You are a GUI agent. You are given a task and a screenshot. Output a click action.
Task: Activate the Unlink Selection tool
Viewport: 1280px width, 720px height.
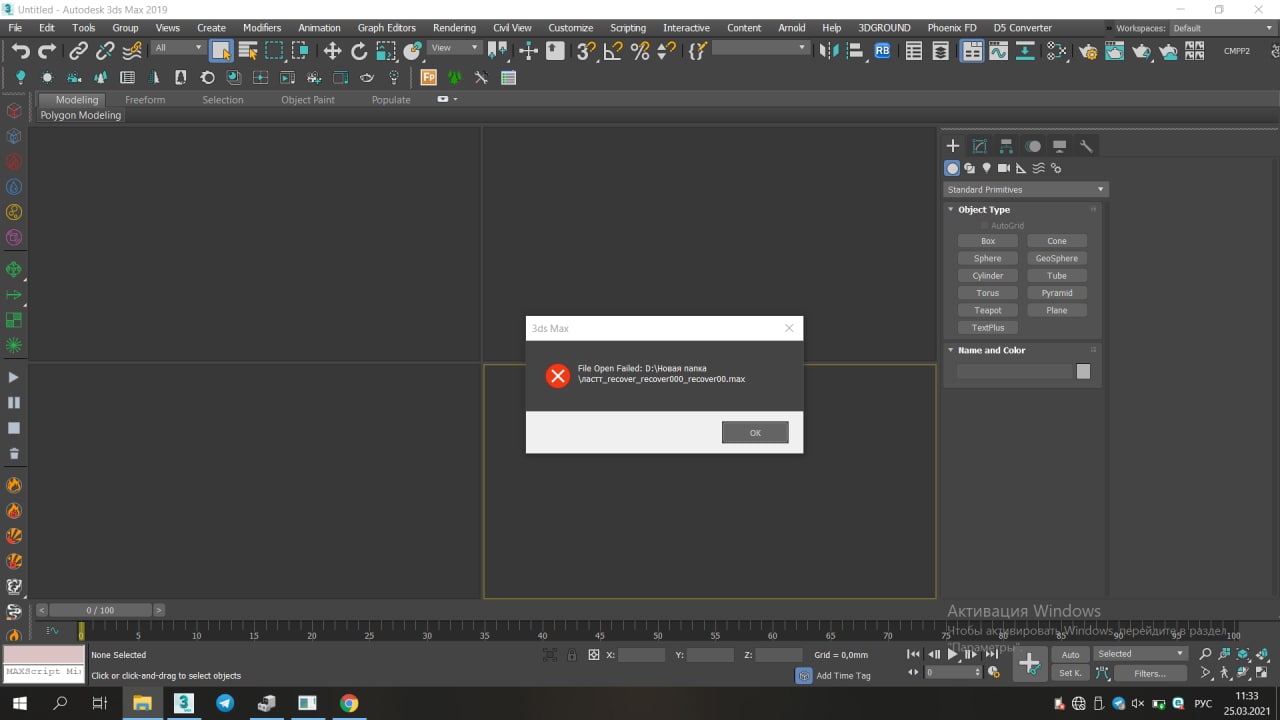point(104,50)
